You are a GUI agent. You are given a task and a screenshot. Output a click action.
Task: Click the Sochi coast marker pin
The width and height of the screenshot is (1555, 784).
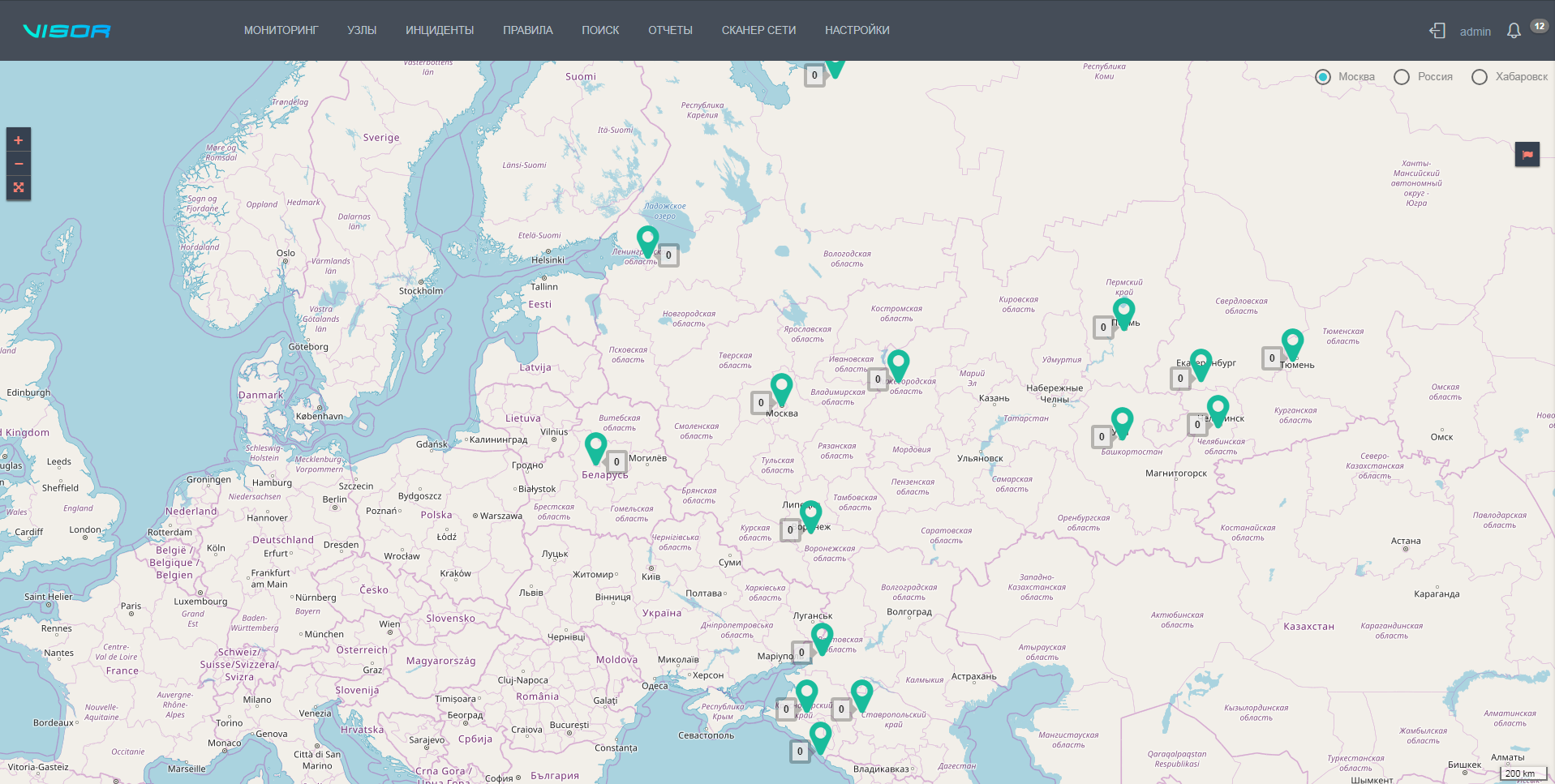[x=820, y=738]
